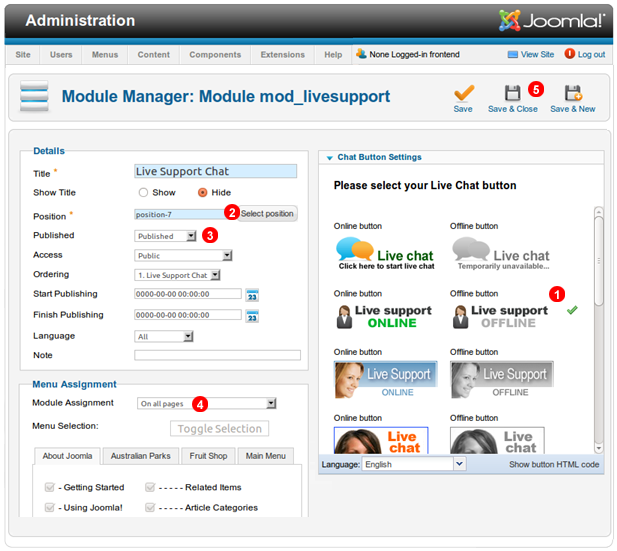Image resolution: width=617 pixels, height=551 pixels.
Task: Click the Log out link
Action: 591,55
